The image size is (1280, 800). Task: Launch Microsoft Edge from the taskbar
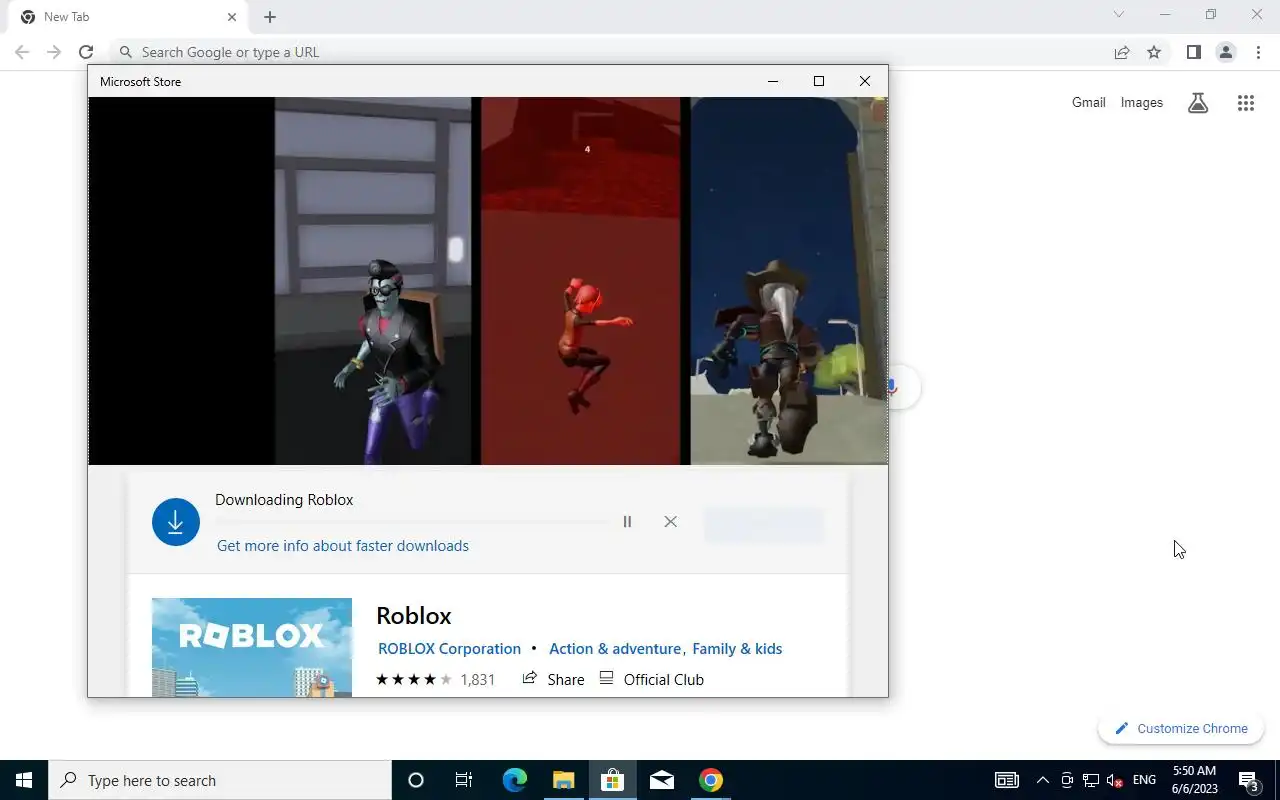tap(514, 780)
